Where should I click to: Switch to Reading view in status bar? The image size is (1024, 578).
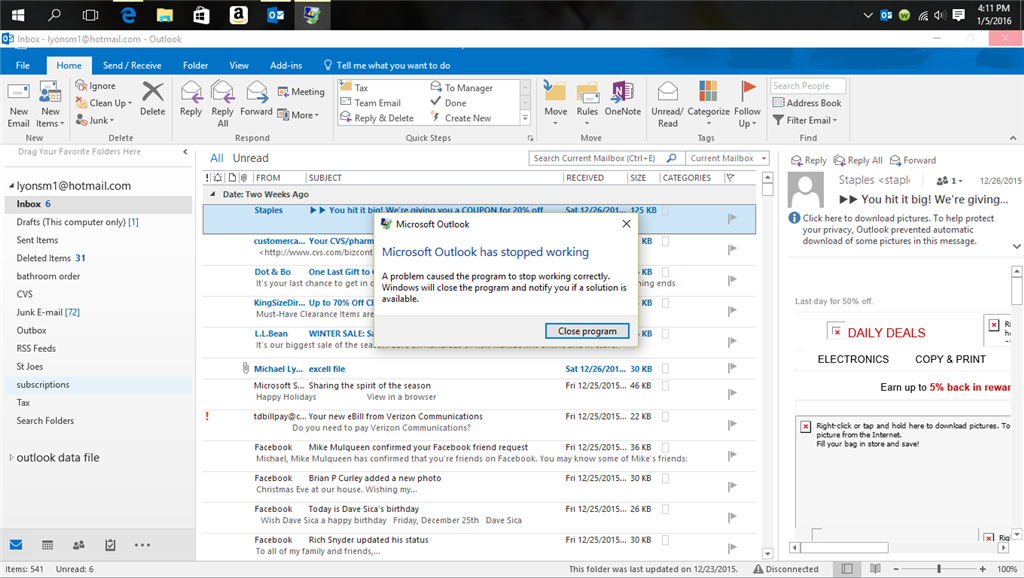[875, 569]
